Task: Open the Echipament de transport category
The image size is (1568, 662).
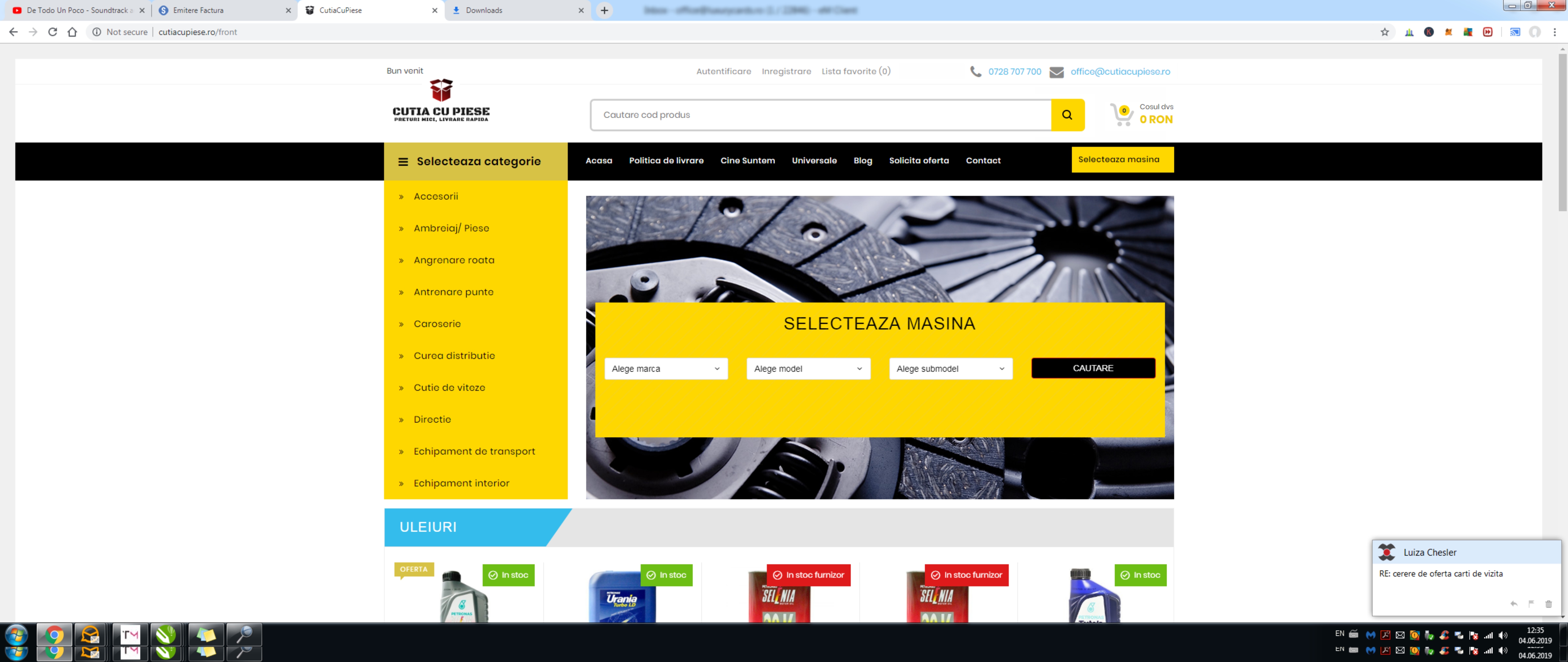Action: pyautogui.click(x=474, y=452)
